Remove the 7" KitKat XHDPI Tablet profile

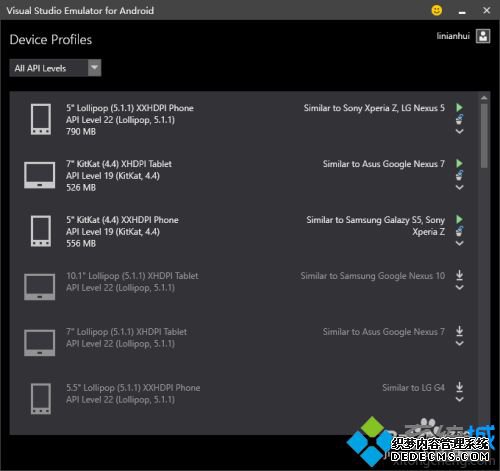coord(459,175)
